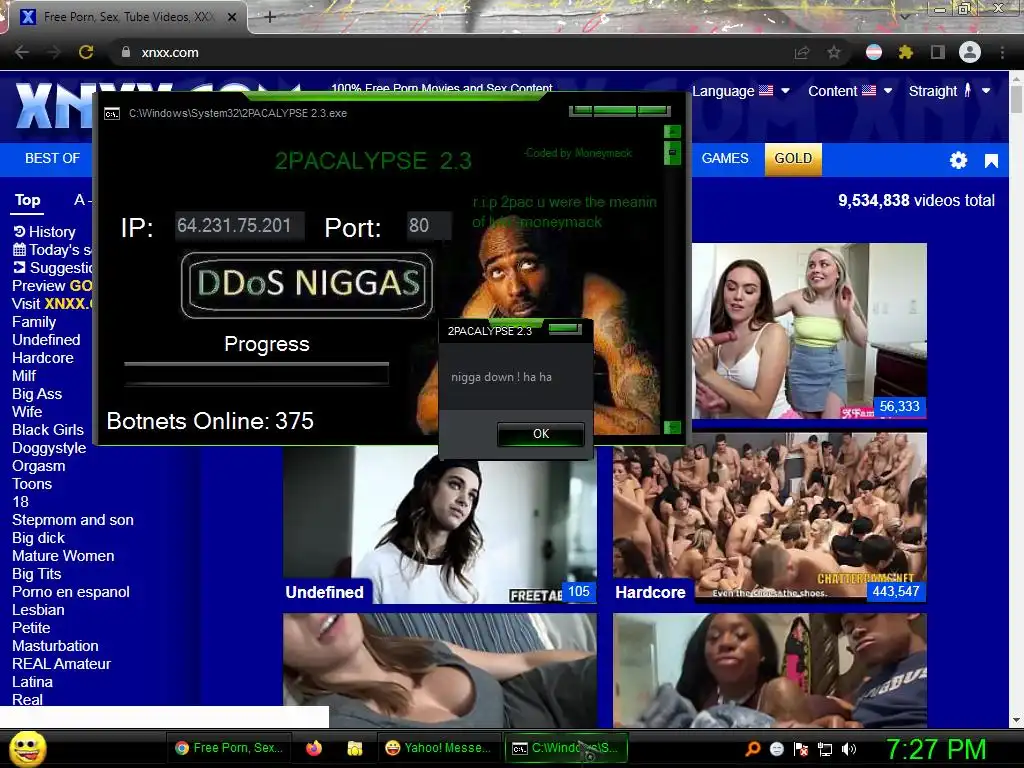Open the GOLD menu item
Viewport: 1024px width, 768px height.
793,159
